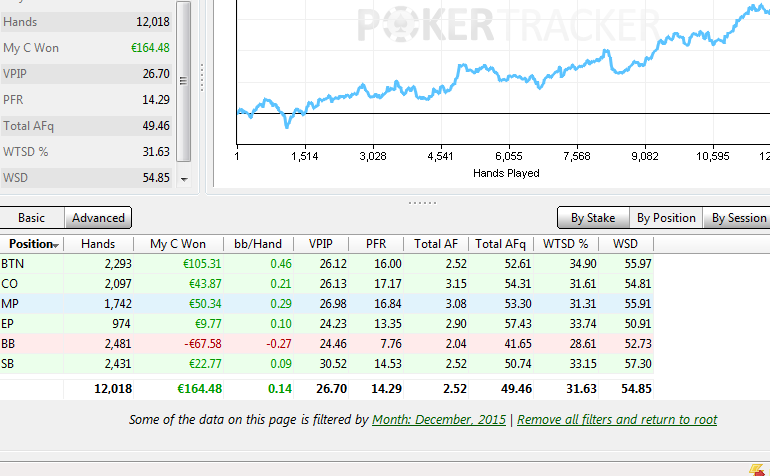
Task: Click the 6,055 tick label on the graph
Action: [x=509, y=156]
